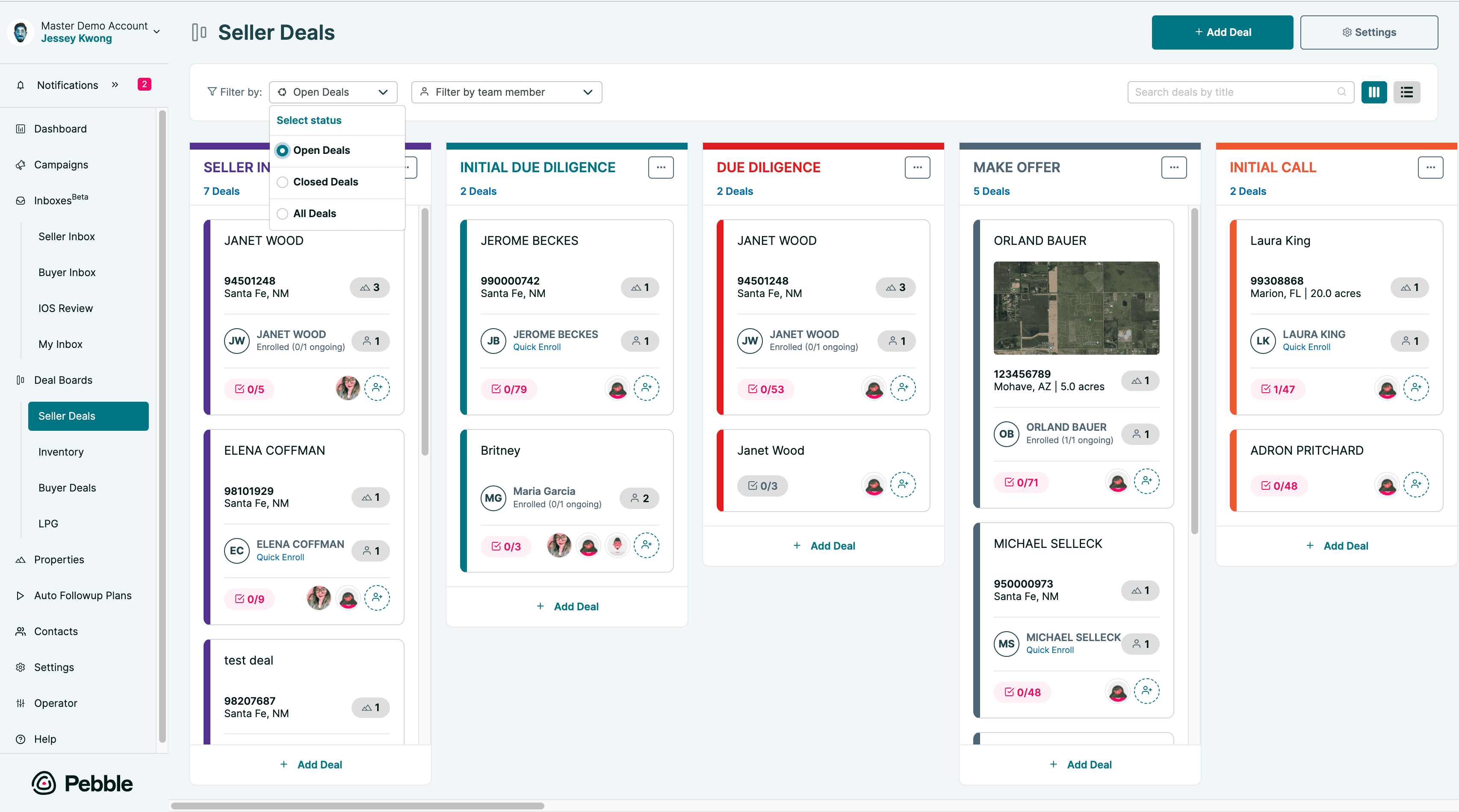This screenshot has height=812, width=1459.
Task: Switch to board column view icon
Action: tap(1373, 92)
